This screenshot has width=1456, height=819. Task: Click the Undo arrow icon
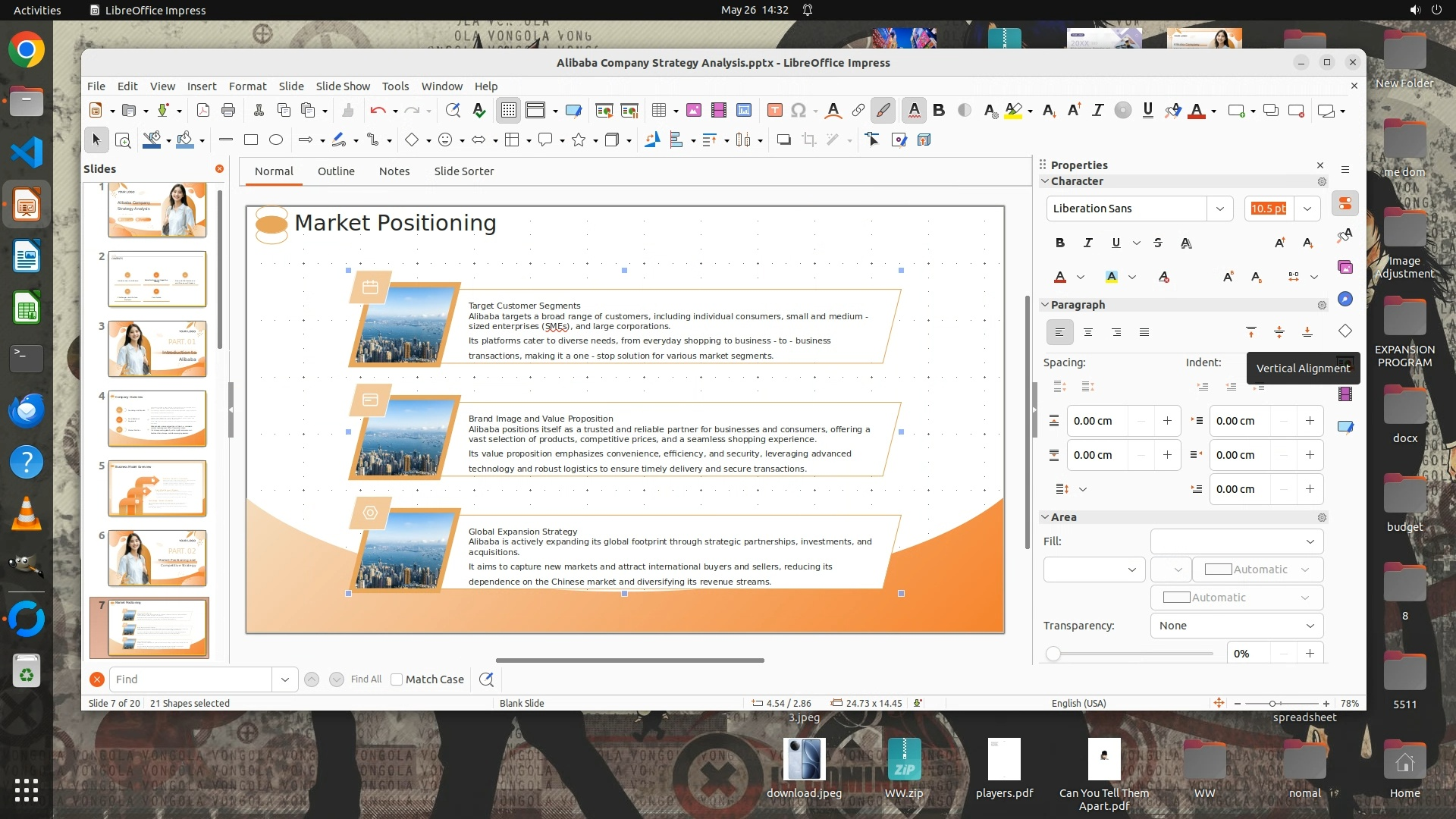[x=378, y=111]
